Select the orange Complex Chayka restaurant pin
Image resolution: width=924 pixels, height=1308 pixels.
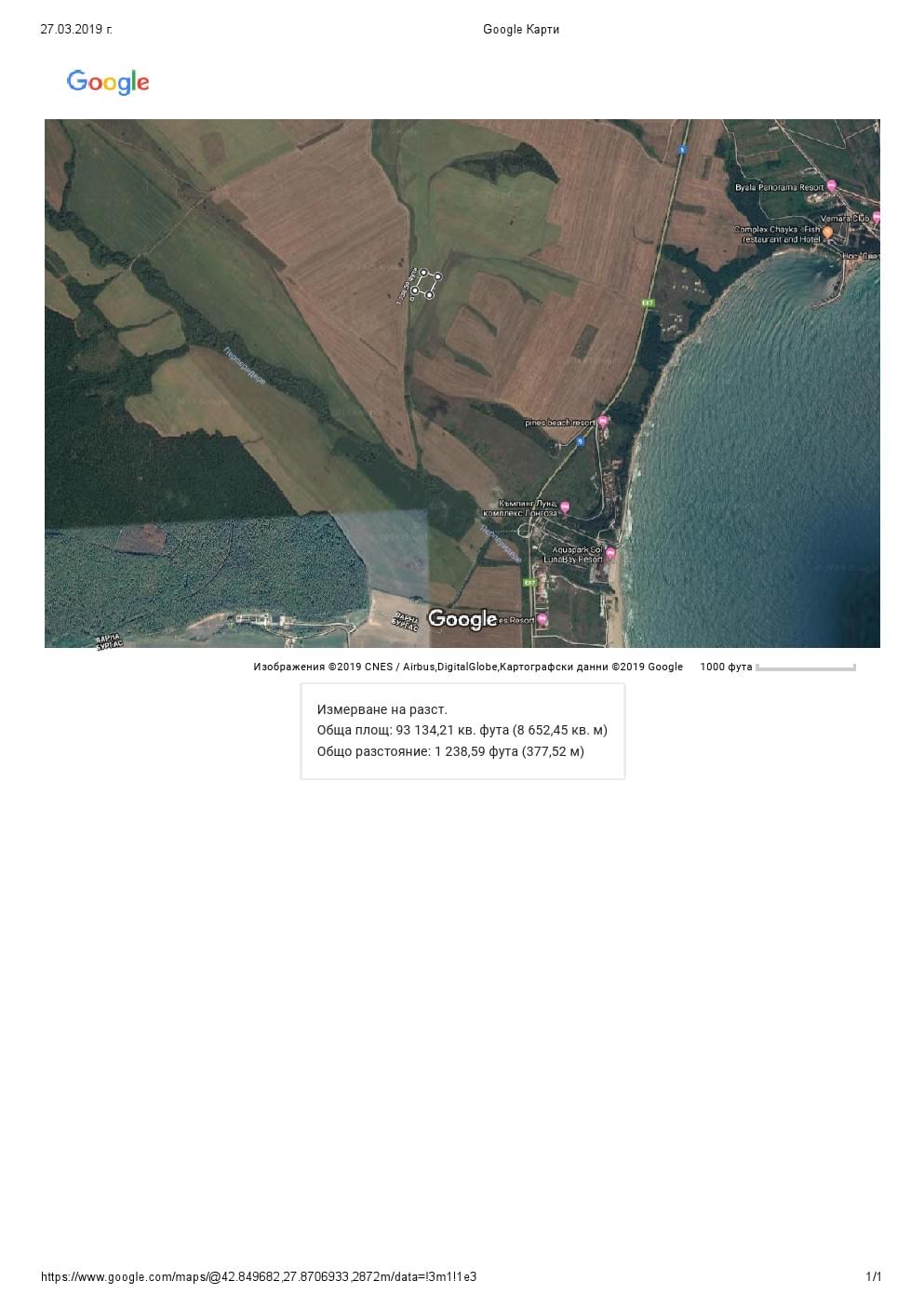827,233
